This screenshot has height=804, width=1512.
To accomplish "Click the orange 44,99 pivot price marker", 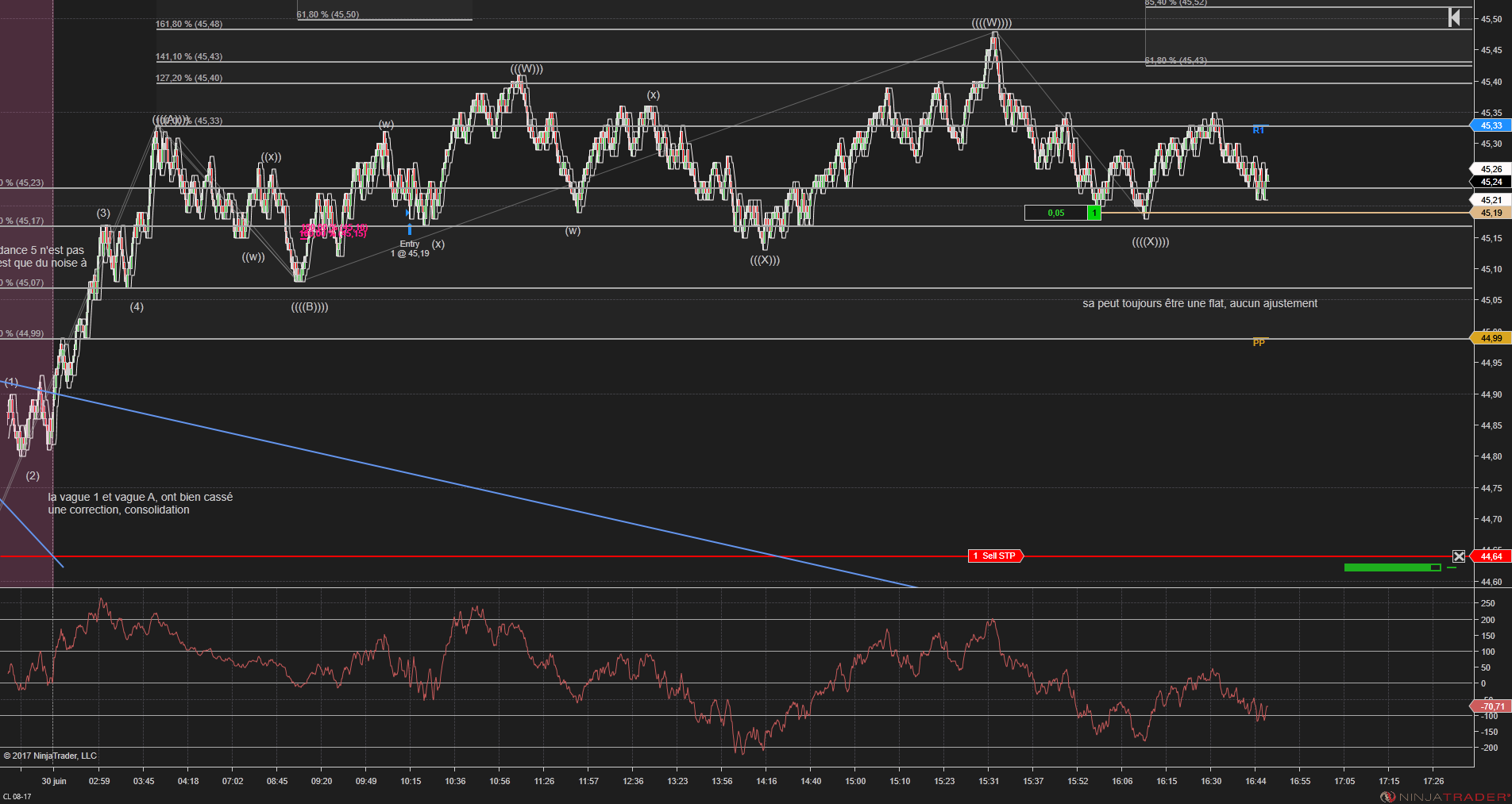I will pos(1491,338).
